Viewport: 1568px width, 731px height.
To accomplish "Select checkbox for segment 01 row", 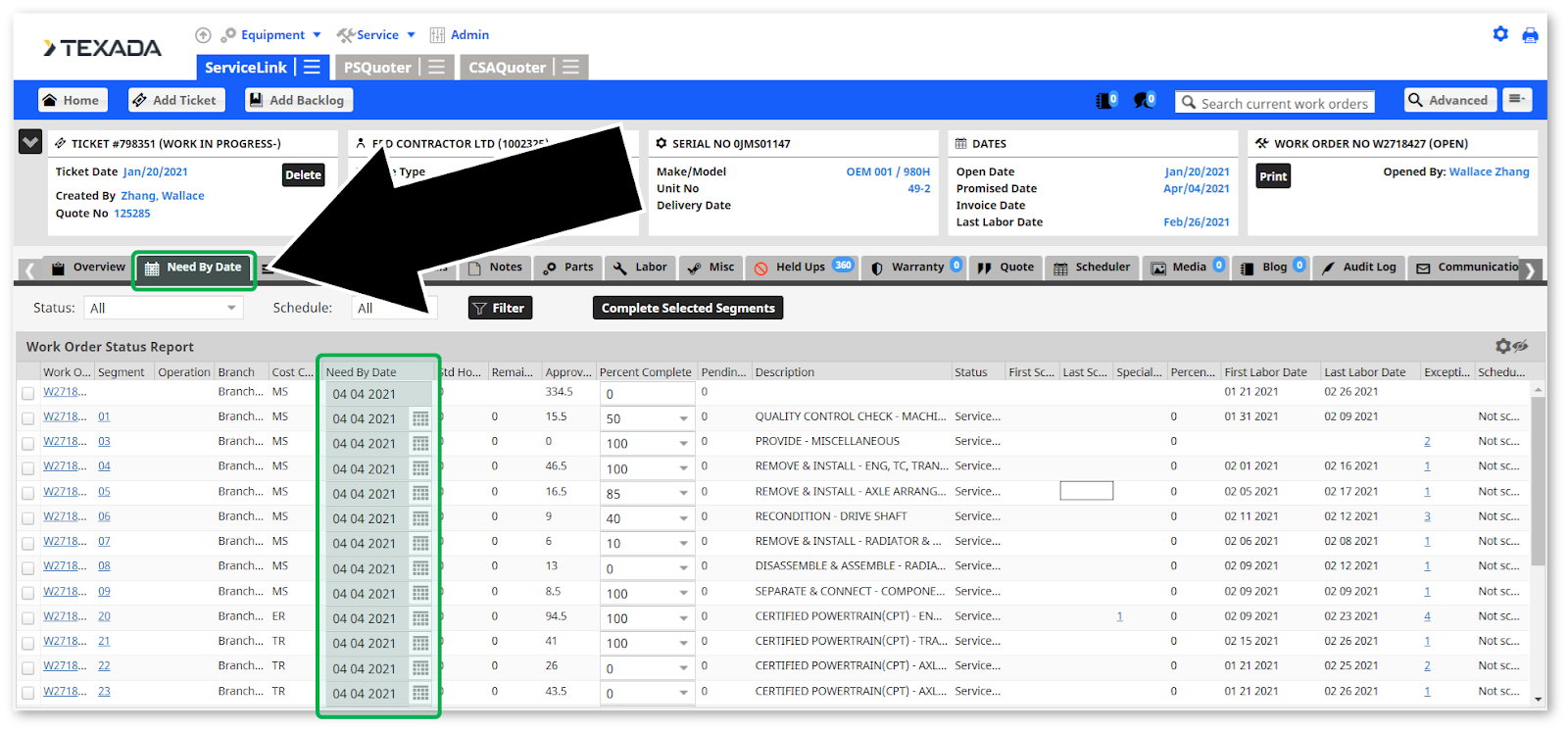I will (x=27, y=418).
